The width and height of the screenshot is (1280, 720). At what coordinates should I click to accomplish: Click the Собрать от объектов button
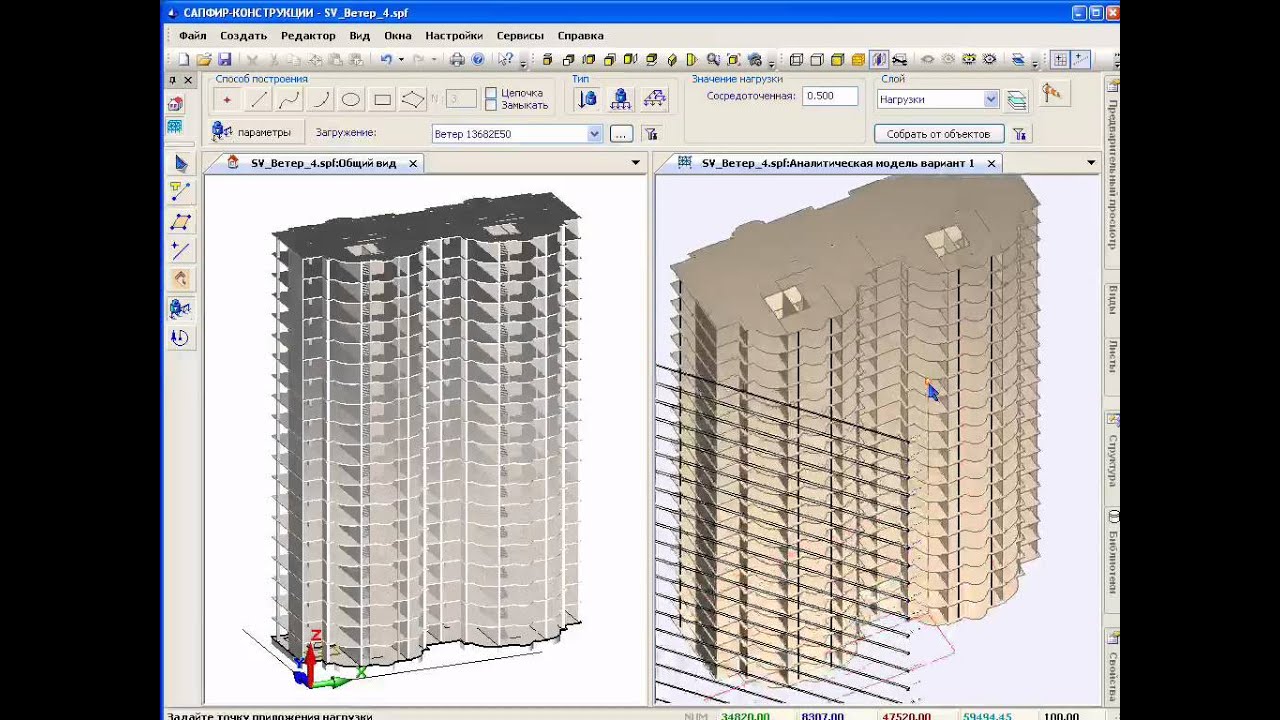click(x=938, y=134)
